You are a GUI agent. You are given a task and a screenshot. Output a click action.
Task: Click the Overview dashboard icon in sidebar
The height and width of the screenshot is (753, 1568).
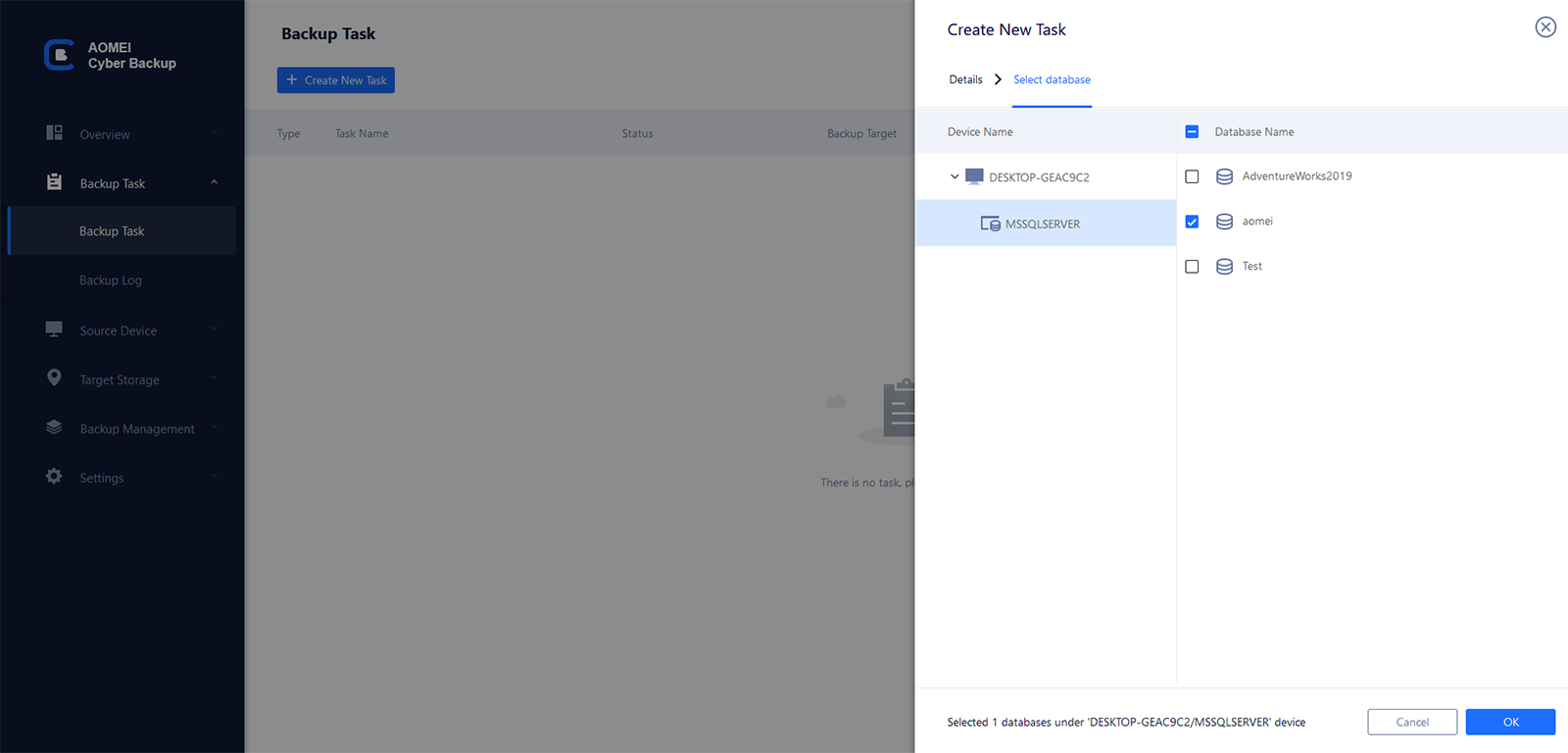point(54,132)
